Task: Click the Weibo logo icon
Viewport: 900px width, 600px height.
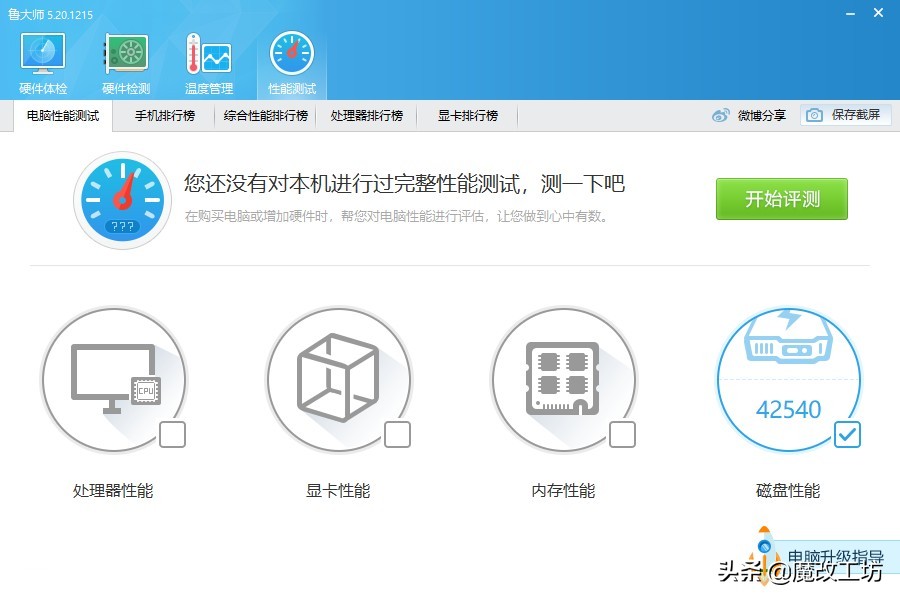Action: (x=721, y=115)
